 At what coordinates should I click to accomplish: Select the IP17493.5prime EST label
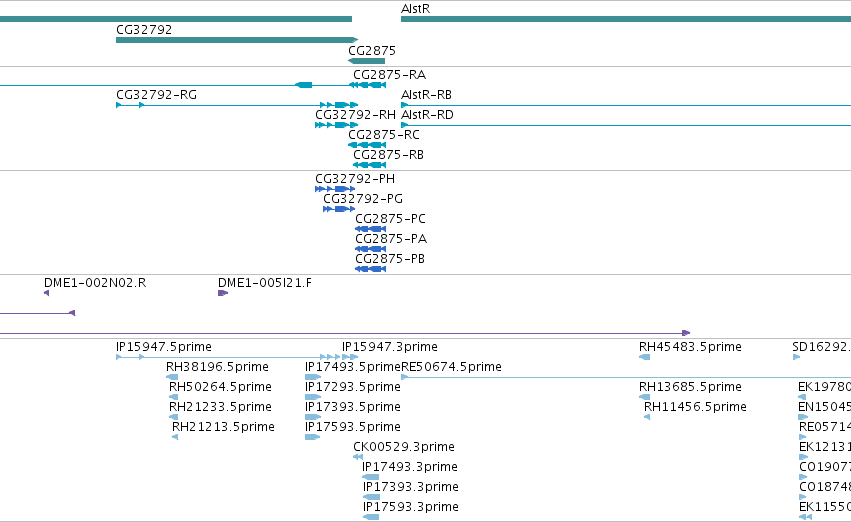tap(353, 367)
